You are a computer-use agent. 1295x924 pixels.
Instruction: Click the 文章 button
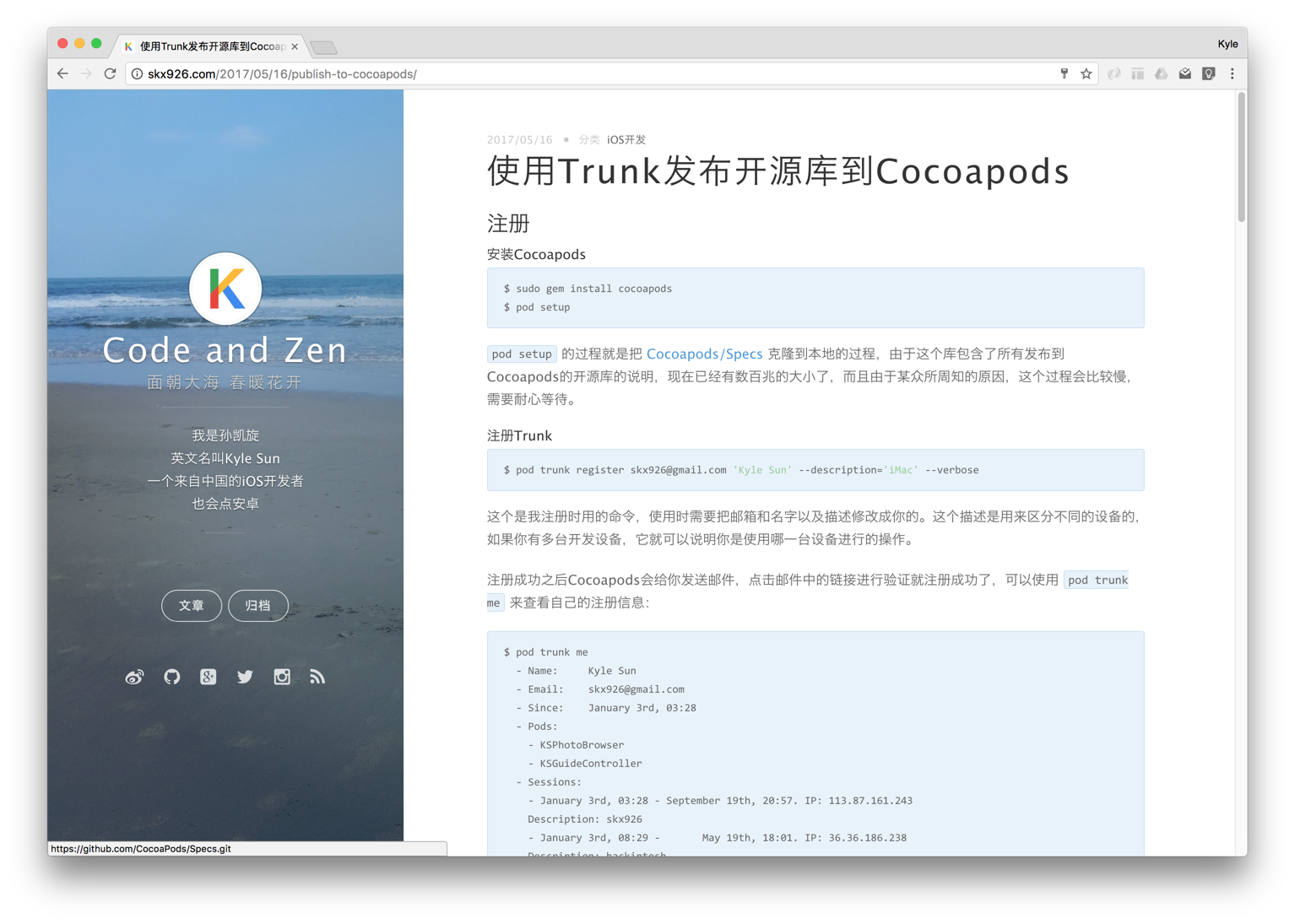[192, 606]
